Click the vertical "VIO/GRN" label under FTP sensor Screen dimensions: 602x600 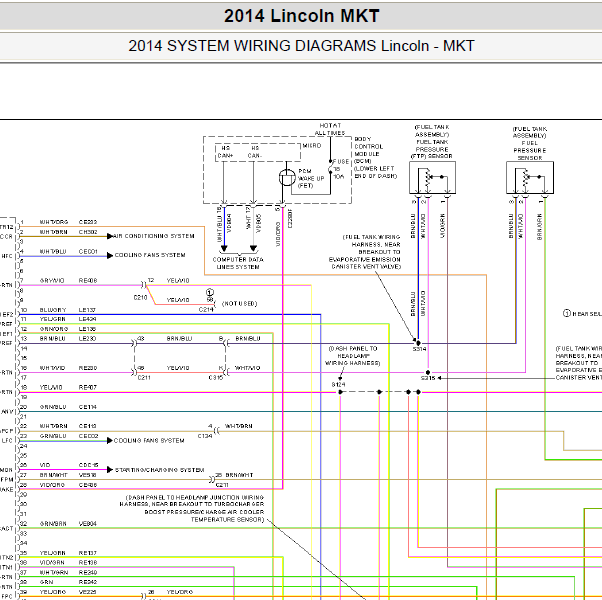tap(442, 226)
